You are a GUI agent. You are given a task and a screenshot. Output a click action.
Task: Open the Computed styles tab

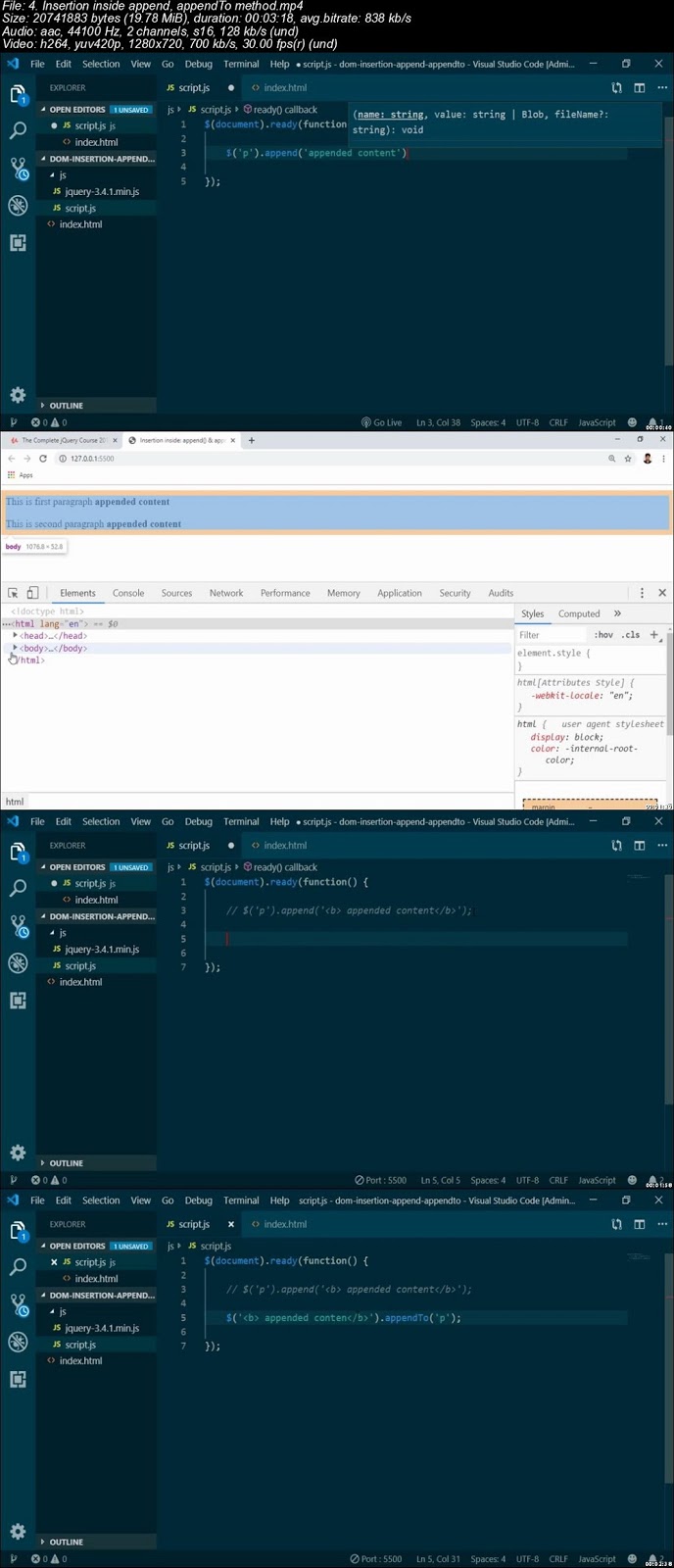[x=579, y=613]
